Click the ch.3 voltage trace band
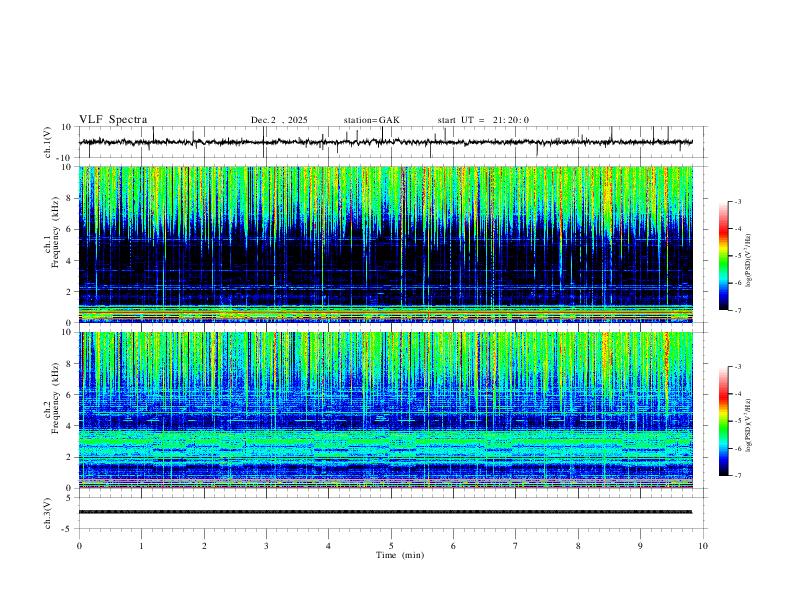The image size is (792, 612). [386, 512]
